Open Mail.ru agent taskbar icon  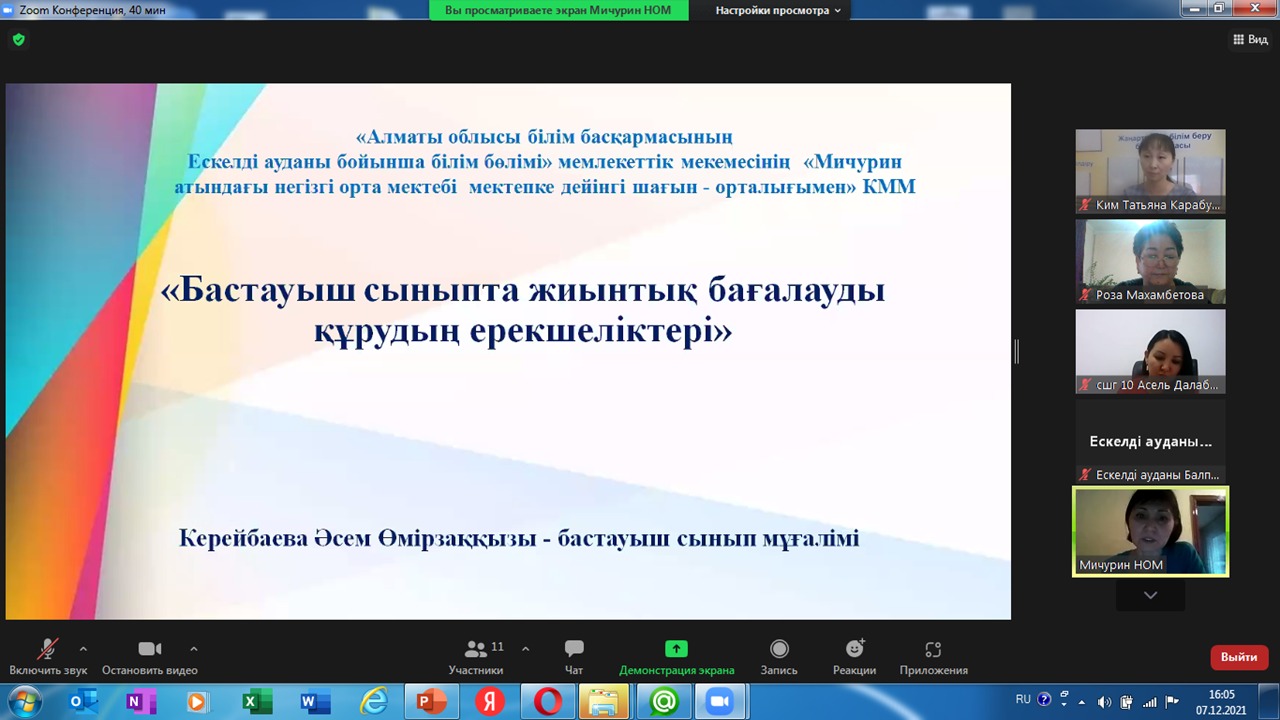(663, 702)
